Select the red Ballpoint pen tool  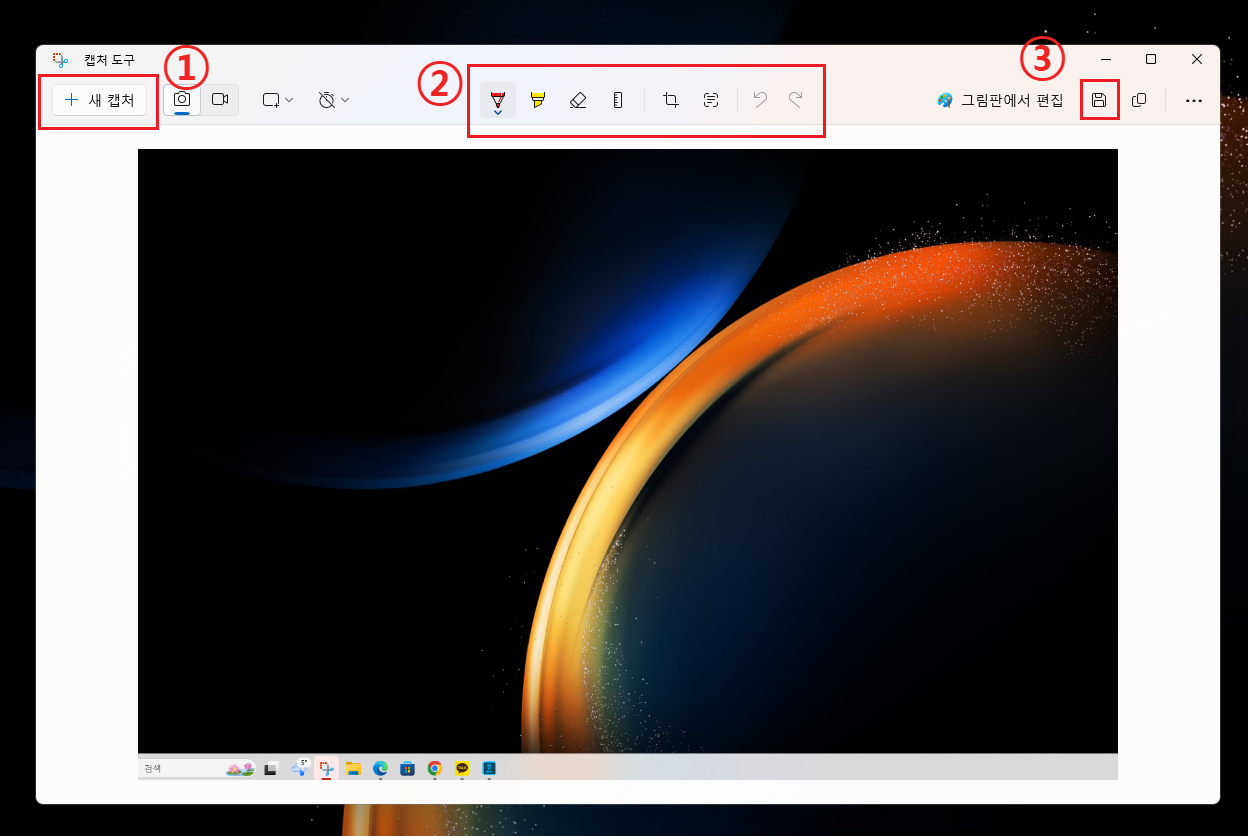pyautogui.click(x=498, y=100)
